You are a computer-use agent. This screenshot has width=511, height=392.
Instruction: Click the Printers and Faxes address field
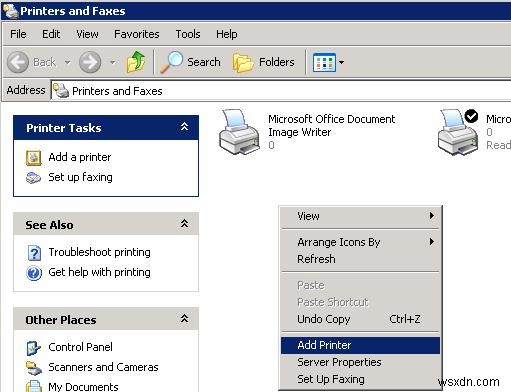[x=281, y=90]
